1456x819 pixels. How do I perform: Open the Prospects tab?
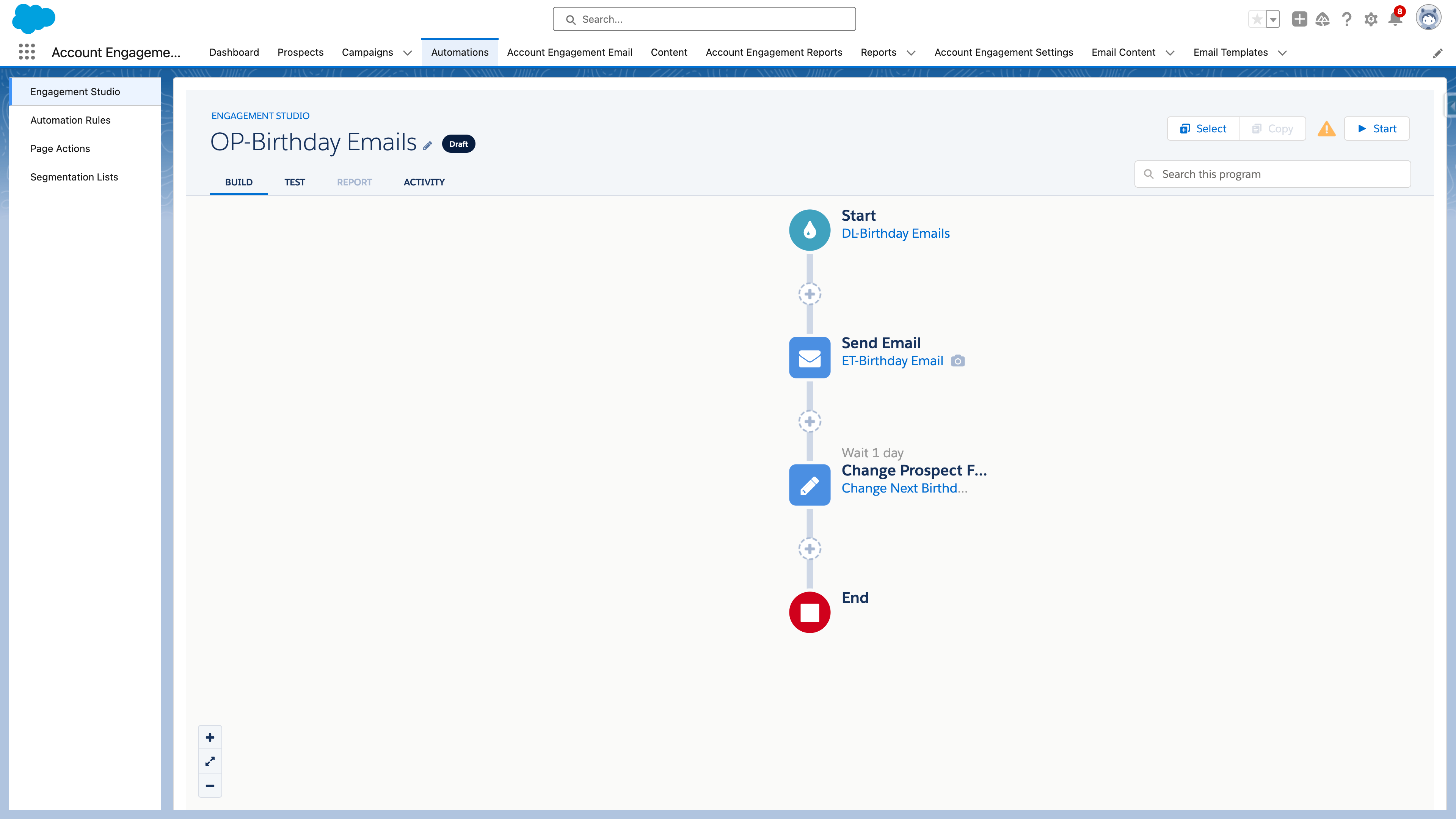300,52
